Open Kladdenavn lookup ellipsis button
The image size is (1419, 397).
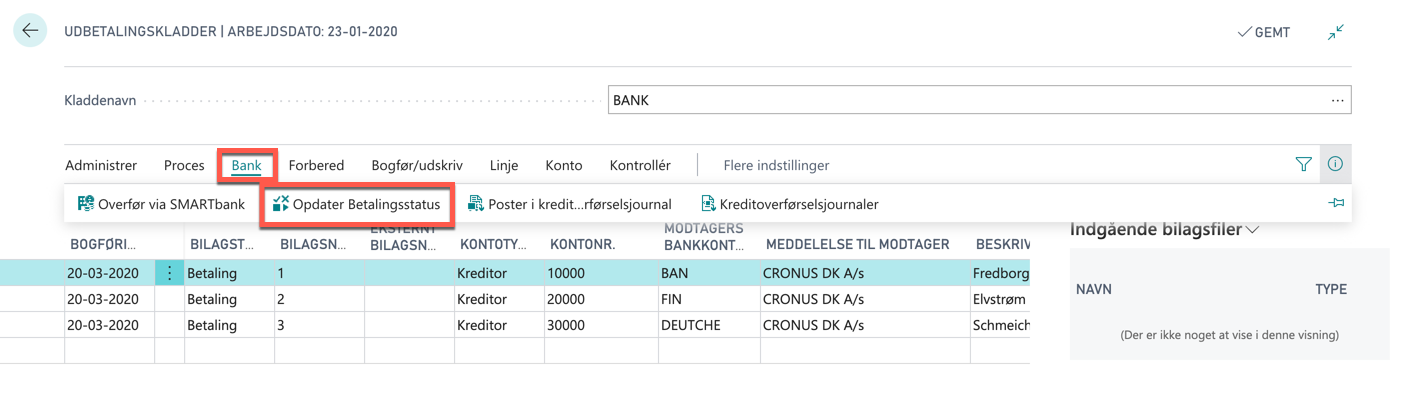coord(1337,100)
